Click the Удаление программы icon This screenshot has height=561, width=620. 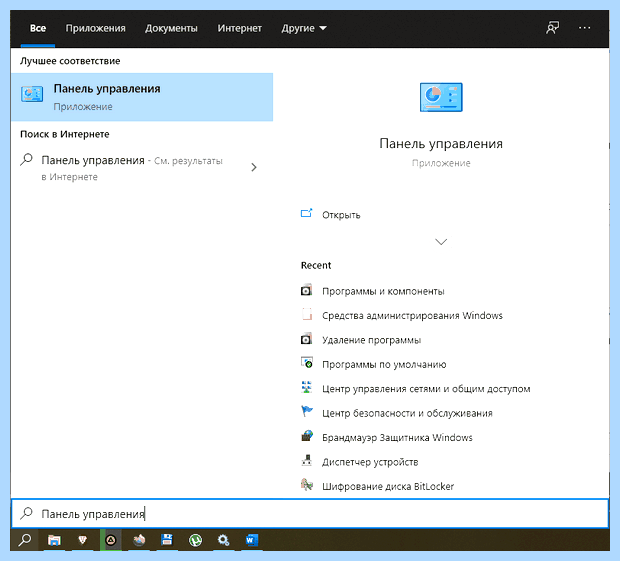tap(306, 339)
